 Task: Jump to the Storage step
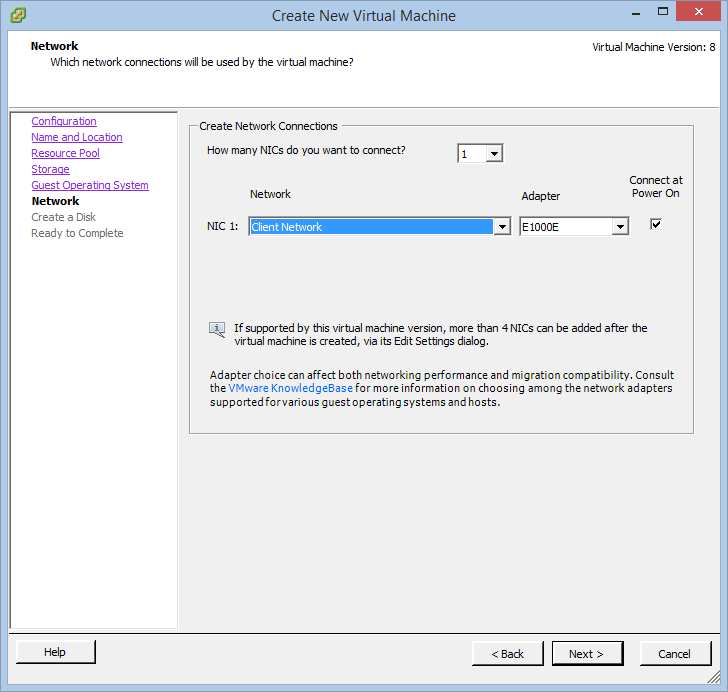pos(51,169)
